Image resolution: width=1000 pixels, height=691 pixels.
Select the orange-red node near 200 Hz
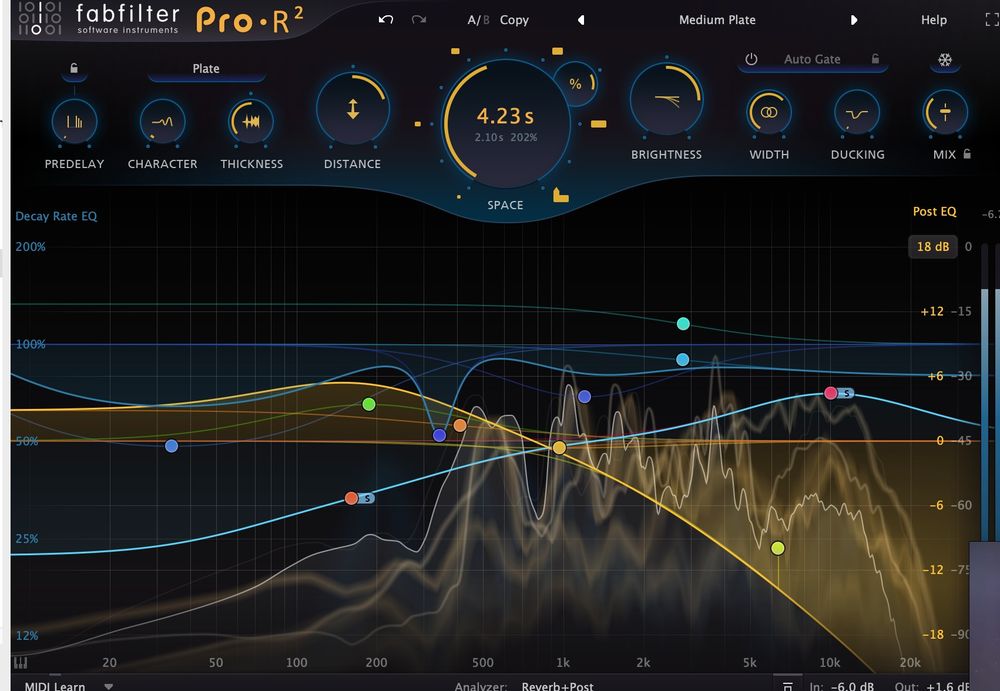tap(351, 498)
